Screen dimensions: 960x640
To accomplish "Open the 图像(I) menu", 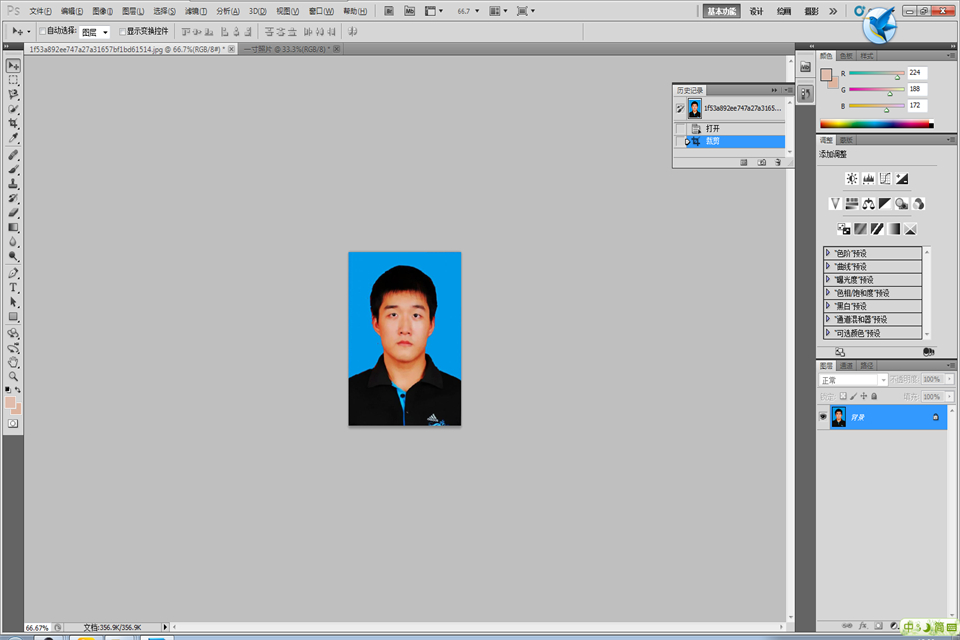I will [x=102, y=11].
